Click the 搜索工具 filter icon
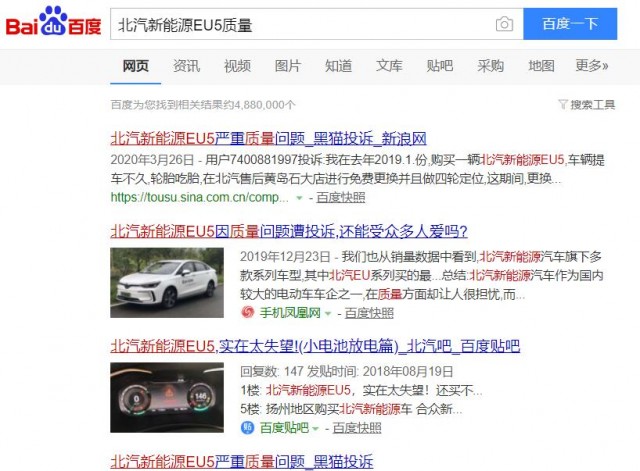This screenshot has height=471, width=640. [x=563, y=104]
